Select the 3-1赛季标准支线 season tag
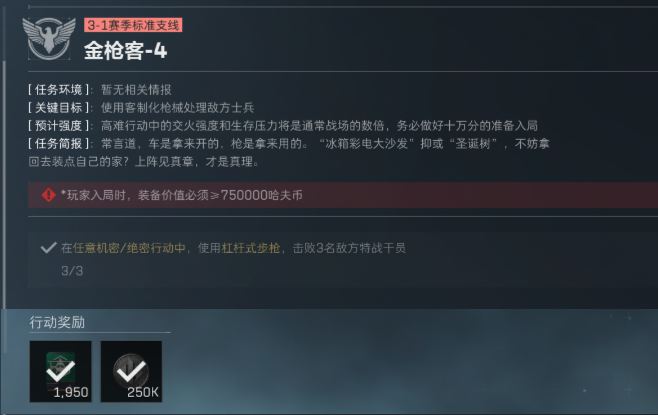The width and height of the screenshot is (658, 415). coord(133,25)
